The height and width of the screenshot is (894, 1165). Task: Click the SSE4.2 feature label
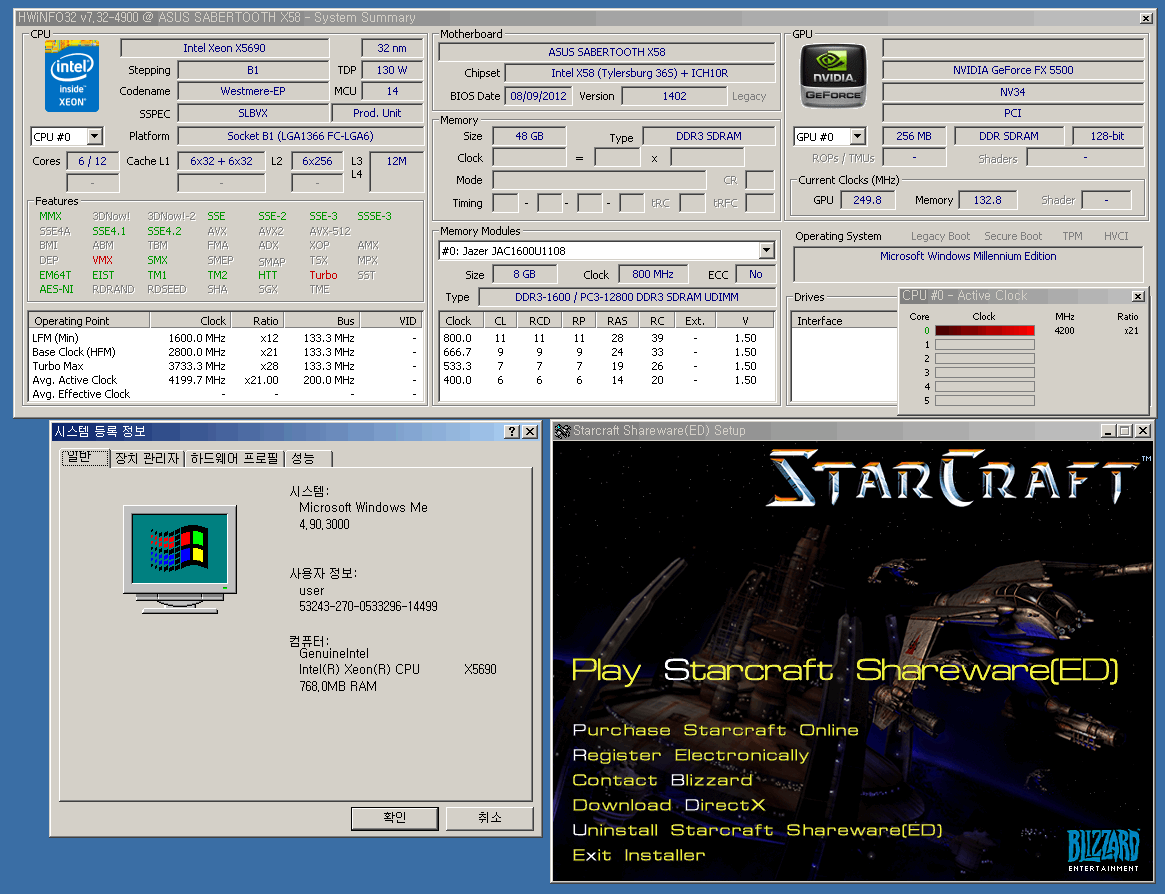pyautogui.click(x=164, y=231)
